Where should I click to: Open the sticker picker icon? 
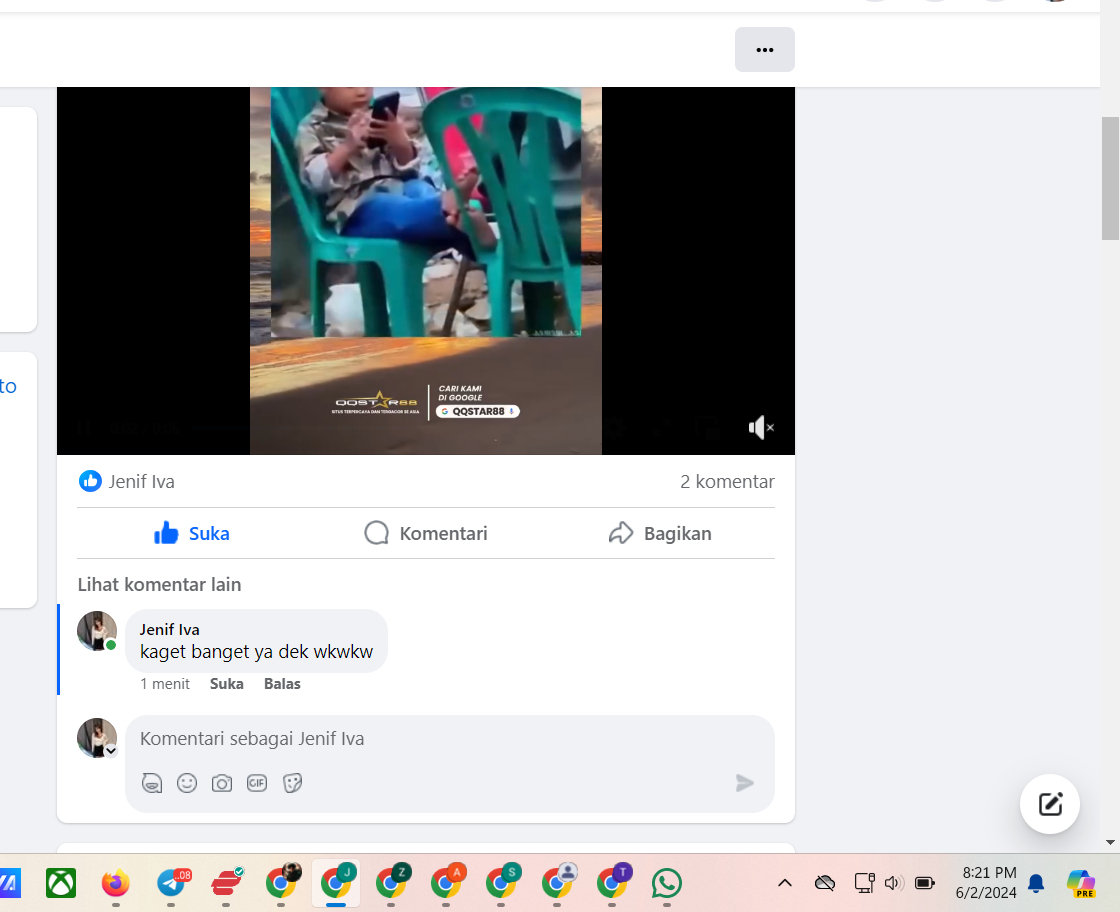292,783
